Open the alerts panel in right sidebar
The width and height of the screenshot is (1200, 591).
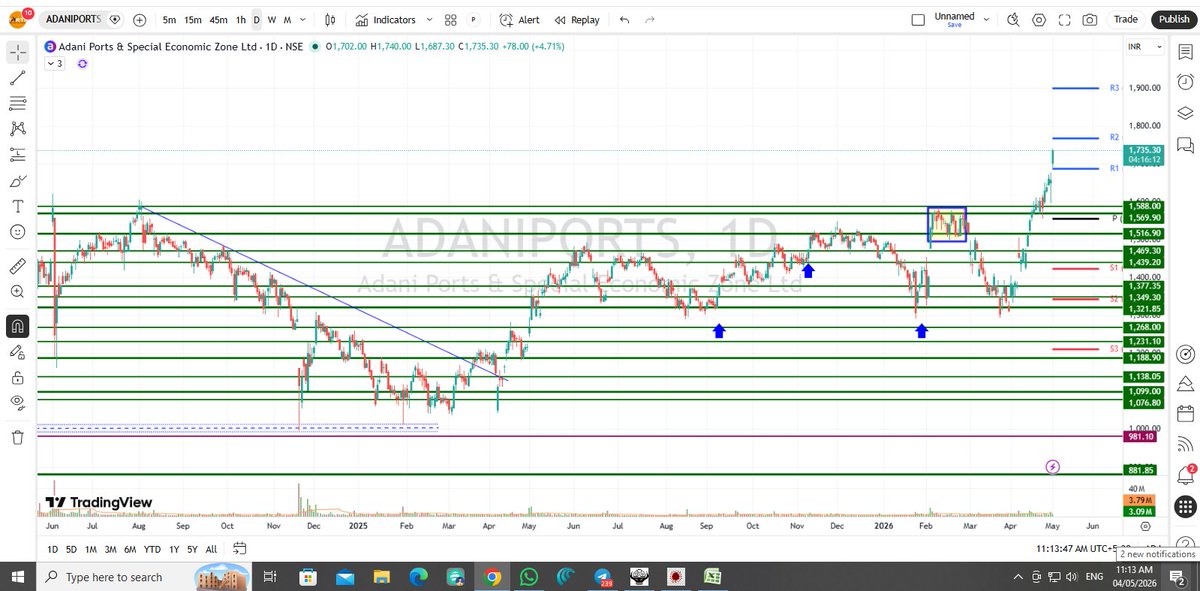click(1185, 82)
